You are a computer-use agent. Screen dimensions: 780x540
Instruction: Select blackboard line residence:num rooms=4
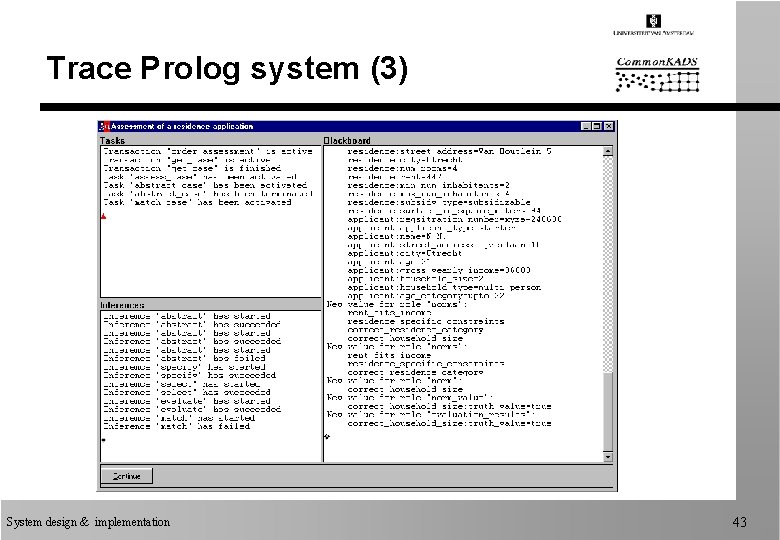click(x=402, y=168)
